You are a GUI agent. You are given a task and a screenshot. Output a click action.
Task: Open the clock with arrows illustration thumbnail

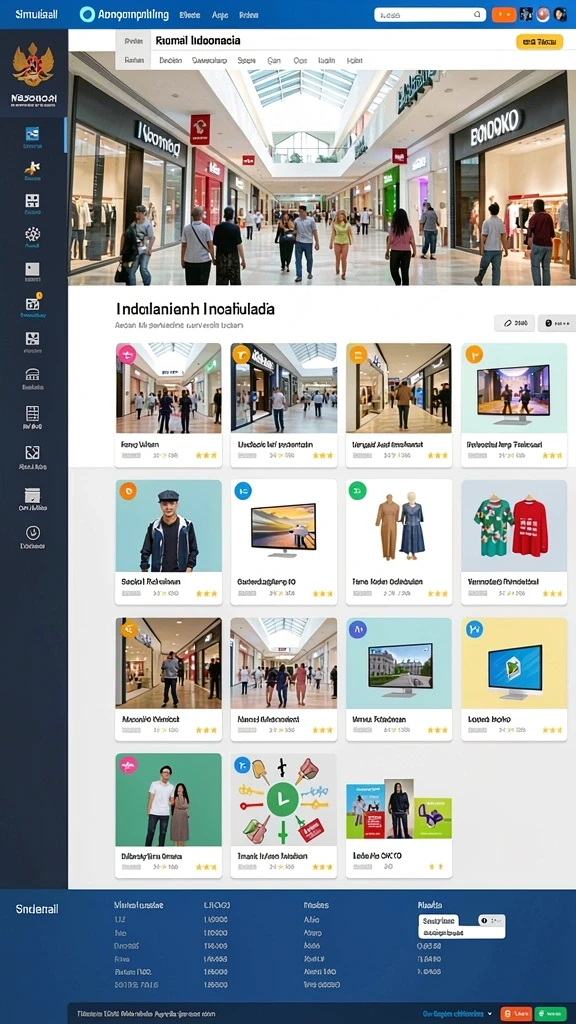point(283,800)
